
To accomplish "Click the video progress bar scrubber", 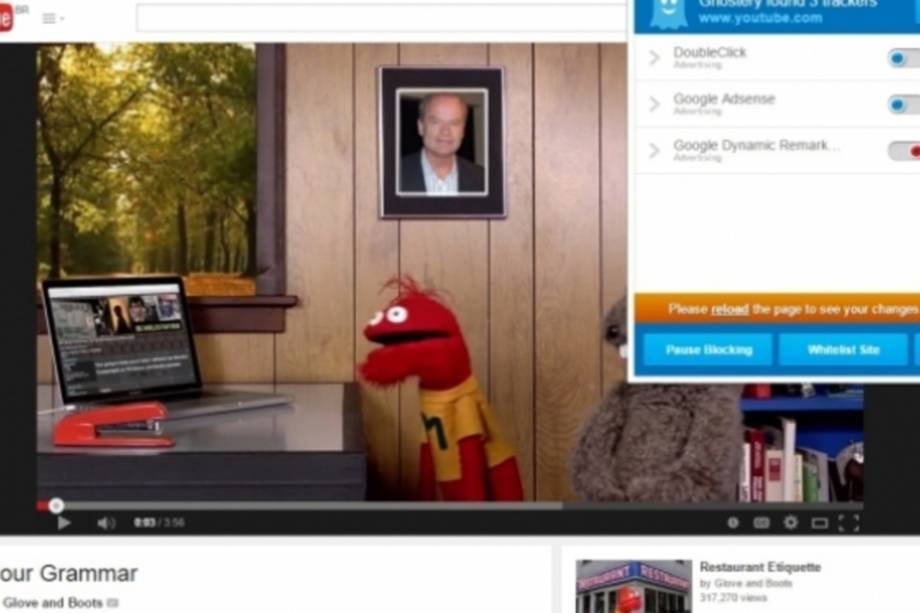I will click(56, 505).
